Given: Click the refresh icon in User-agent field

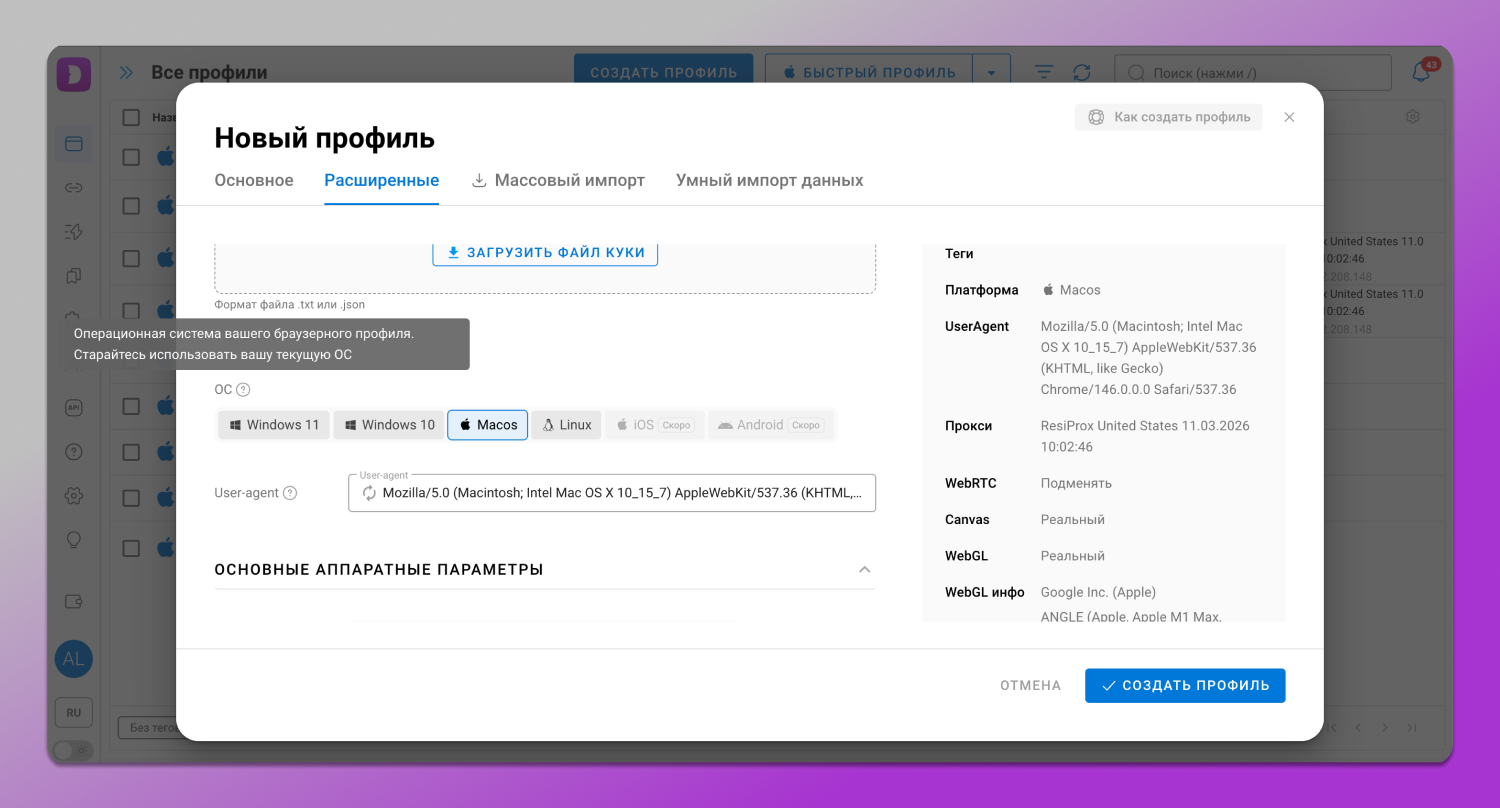Looking at the screenshot, I should coord(369,493).
